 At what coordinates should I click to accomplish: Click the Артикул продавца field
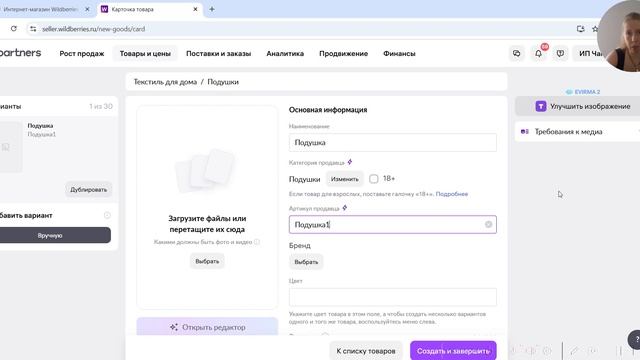tap(393, 224)
